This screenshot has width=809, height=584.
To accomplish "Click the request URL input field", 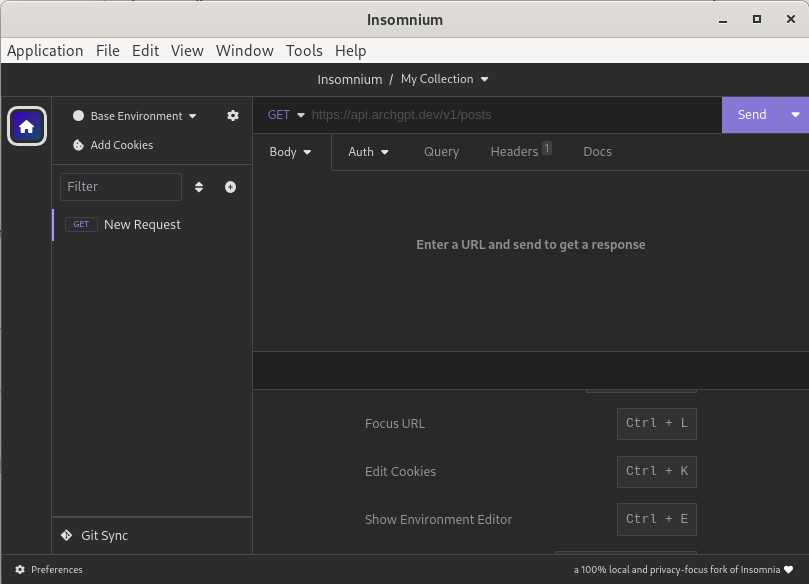I will coord(513,115).
